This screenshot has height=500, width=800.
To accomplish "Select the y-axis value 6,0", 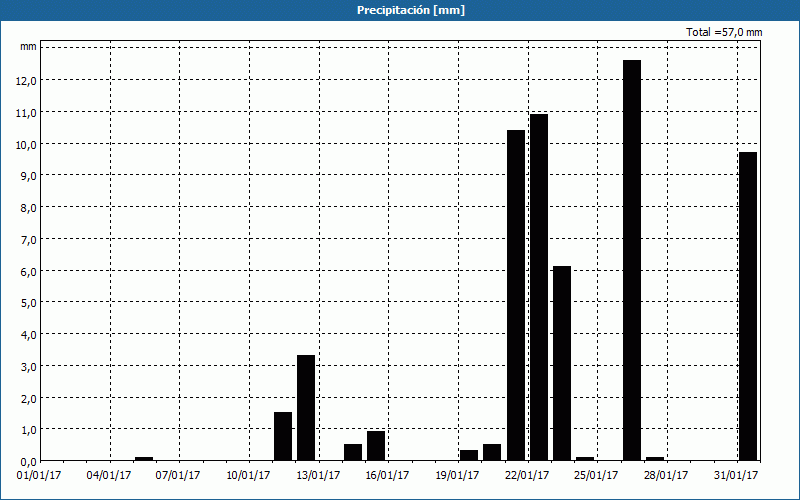I will (x=29, y=271).
